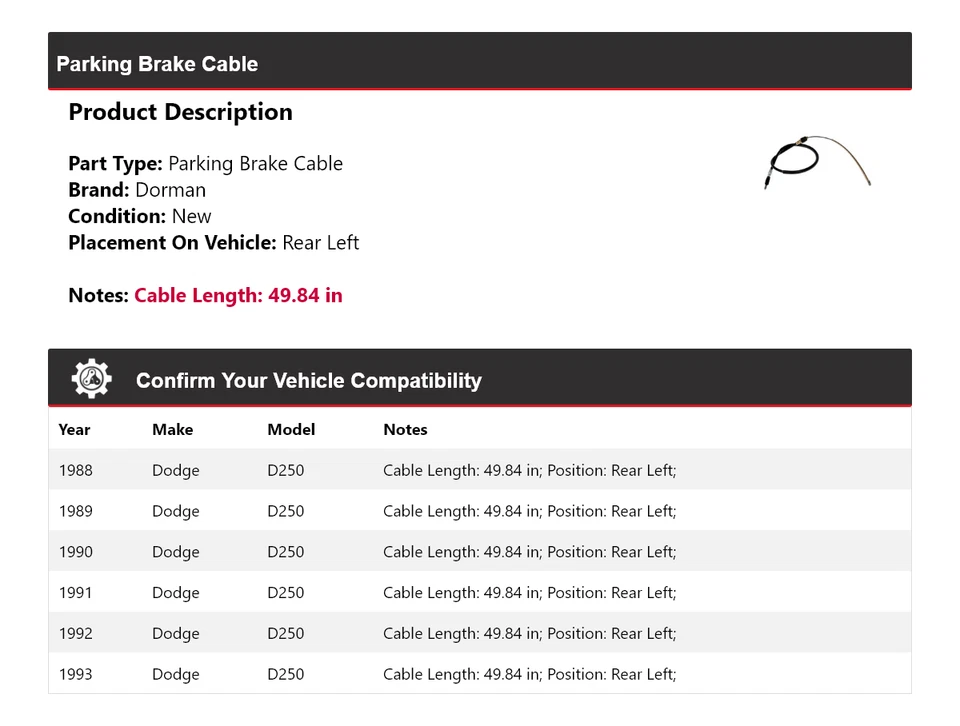Click the Product Description heading
The image size is (960, 726).
(x=180, y=112)
